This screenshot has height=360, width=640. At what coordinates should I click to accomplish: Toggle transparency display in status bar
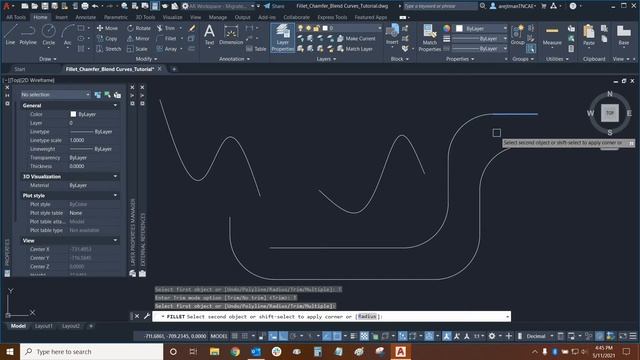(364, 336)
